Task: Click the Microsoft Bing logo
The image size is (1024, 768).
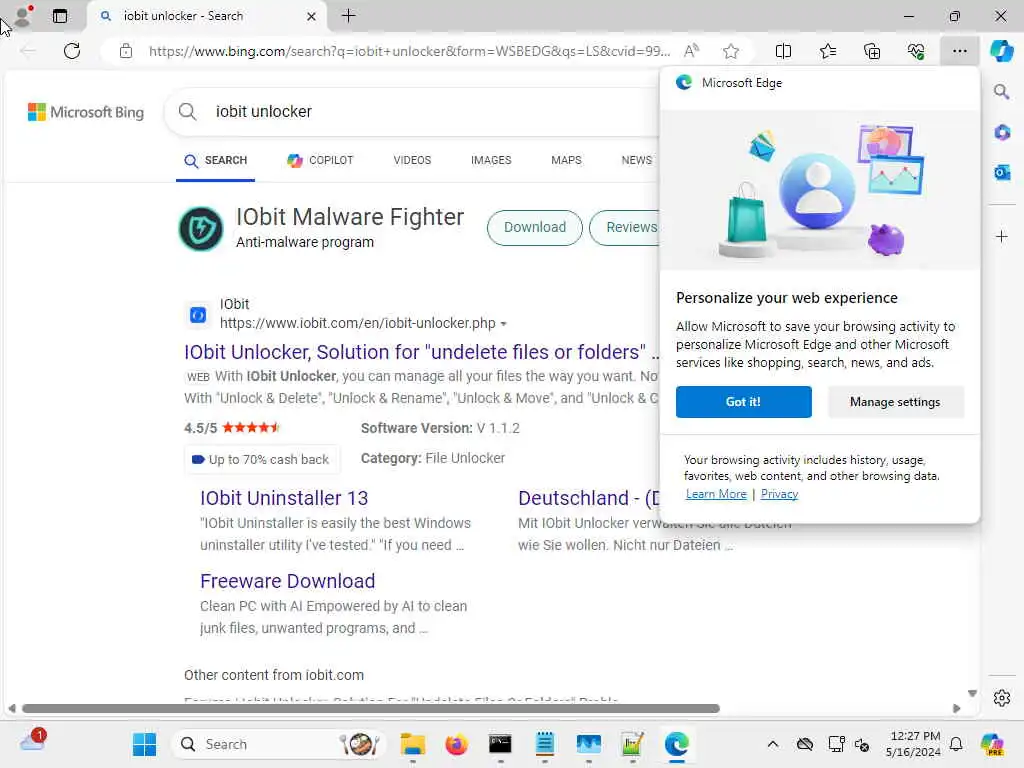Action: click(x=86, y=112)
